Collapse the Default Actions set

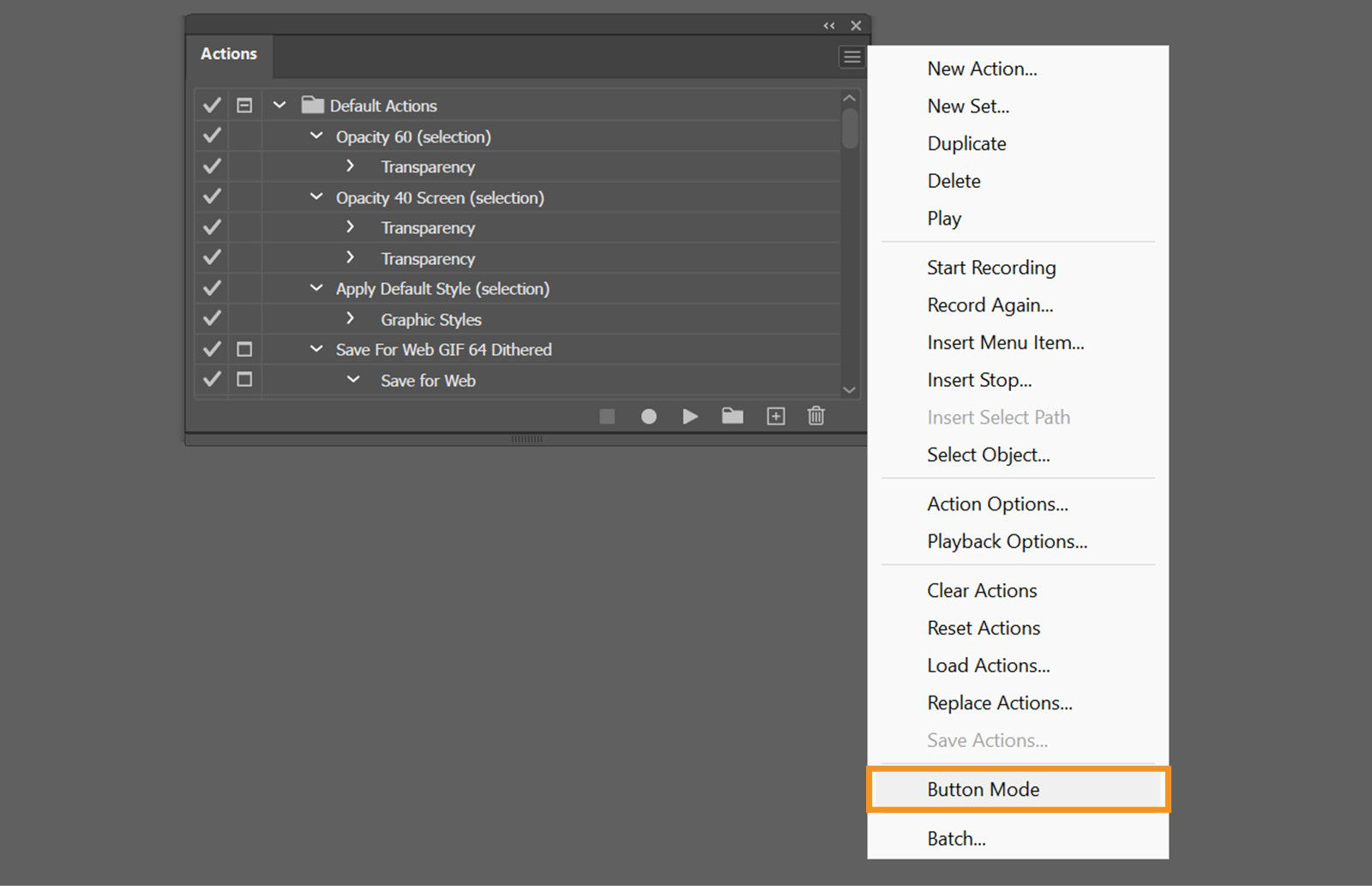coord(279,105)
